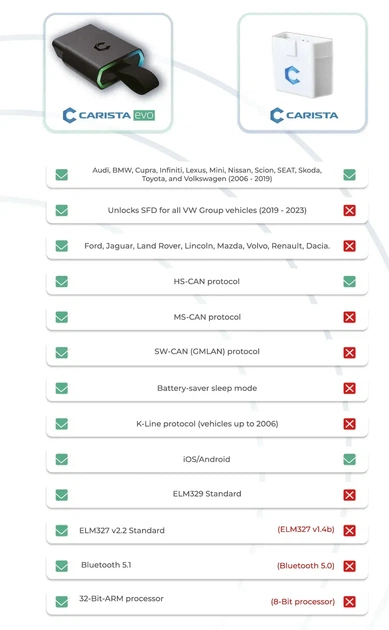This screenshot has height=630, width=389.
Task: Click the Carista EVO black adapter image
Action: (x=106, y=59)
